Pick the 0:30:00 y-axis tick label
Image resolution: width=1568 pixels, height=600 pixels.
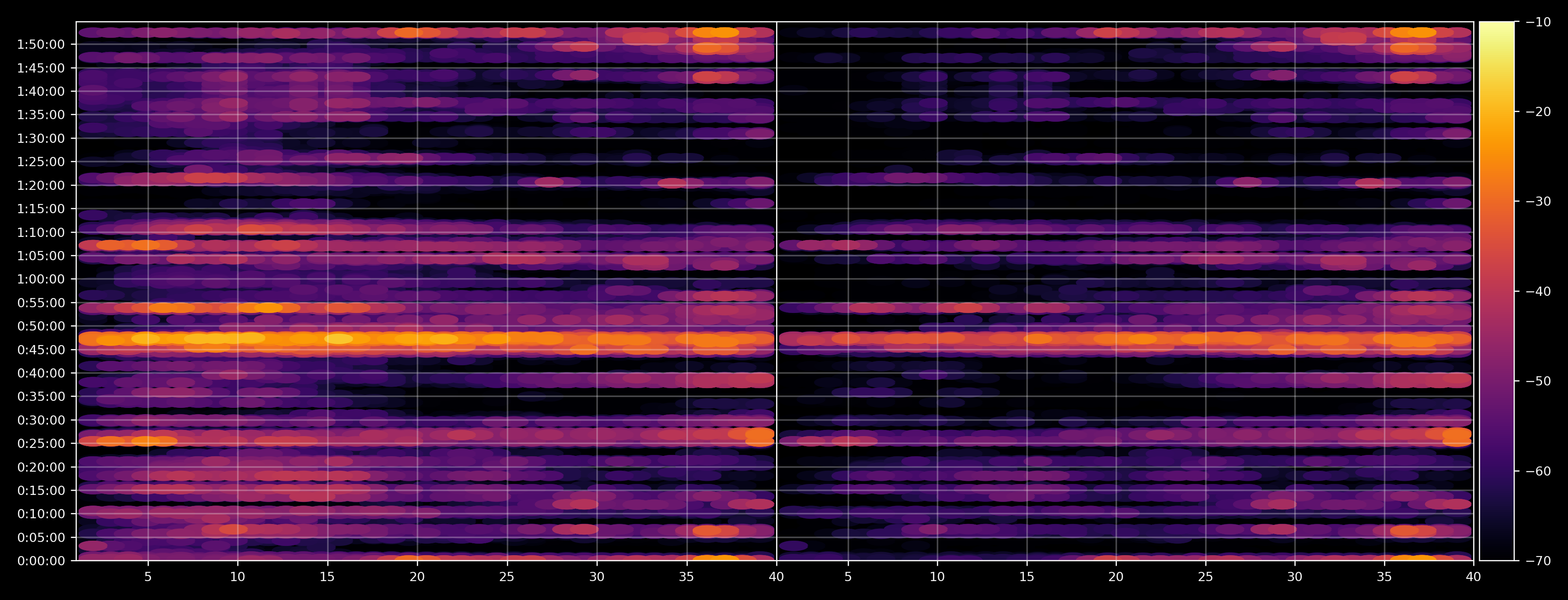[x=41, y=420]
